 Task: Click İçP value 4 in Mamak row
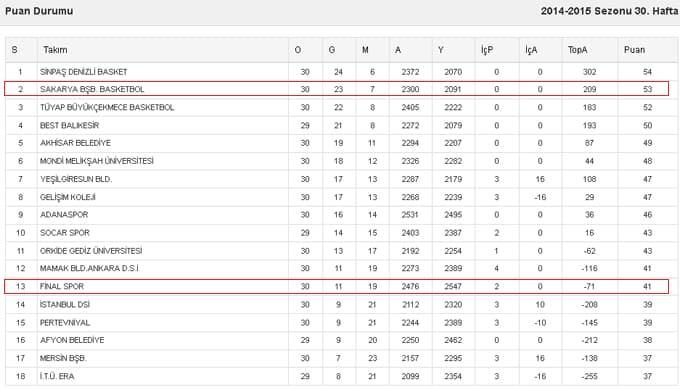497,268
